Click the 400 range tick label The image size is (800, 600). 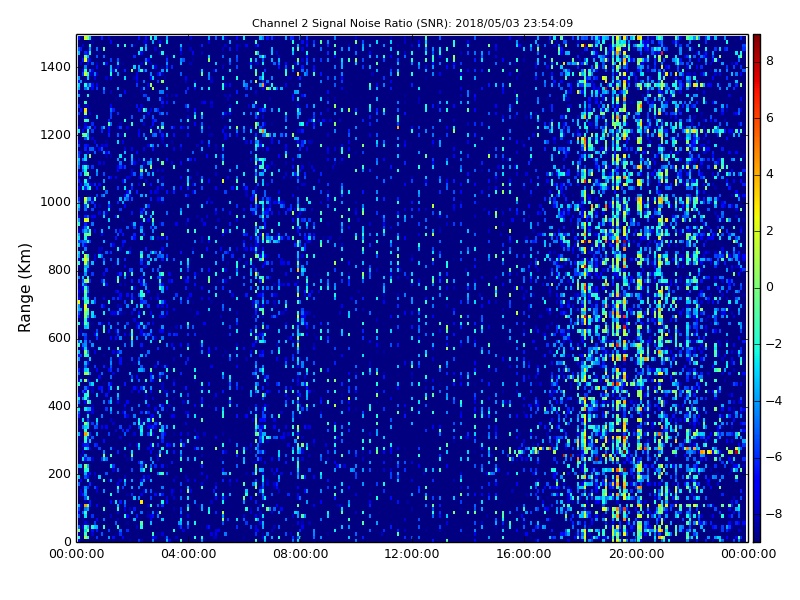(59, 406)
